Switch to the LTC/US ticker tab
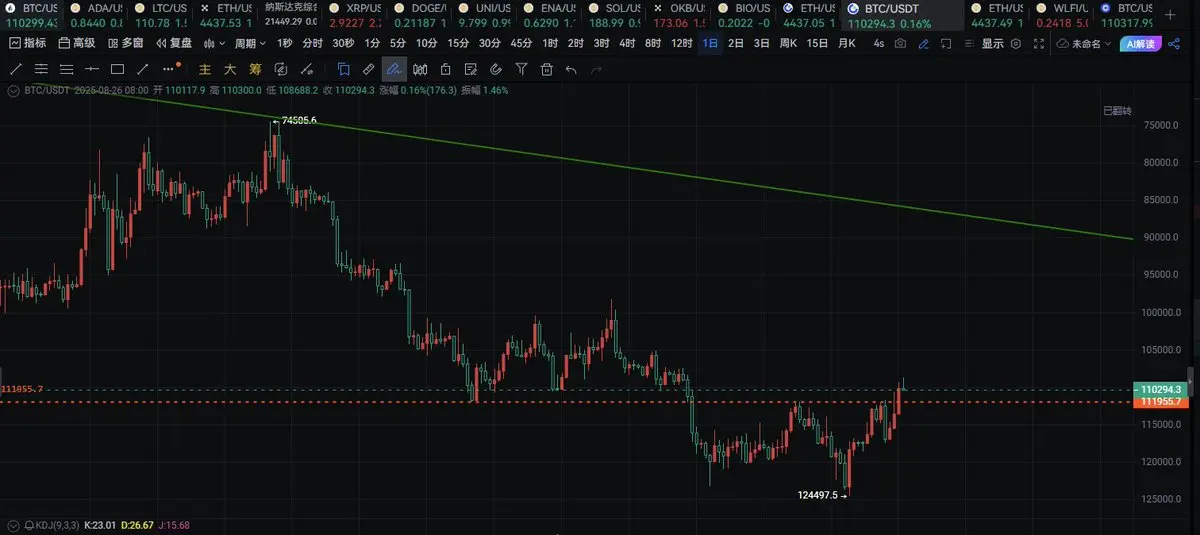Image resolution: width=1200 pixels, height=535 pixels. [160, 14]
